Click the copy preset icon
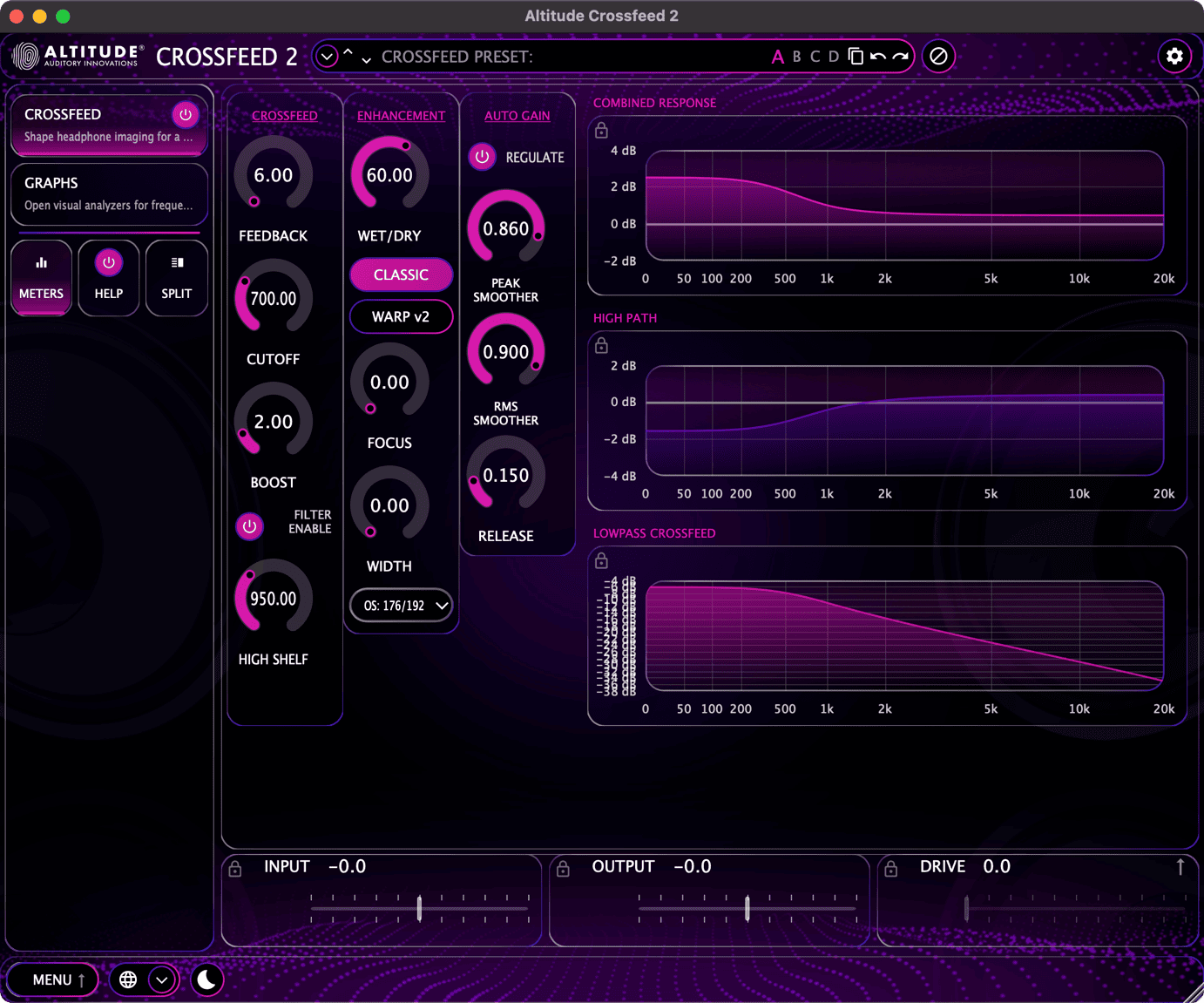Image resolution: width=1204 pixels, height=1003 pixels. tap(856, 57)
